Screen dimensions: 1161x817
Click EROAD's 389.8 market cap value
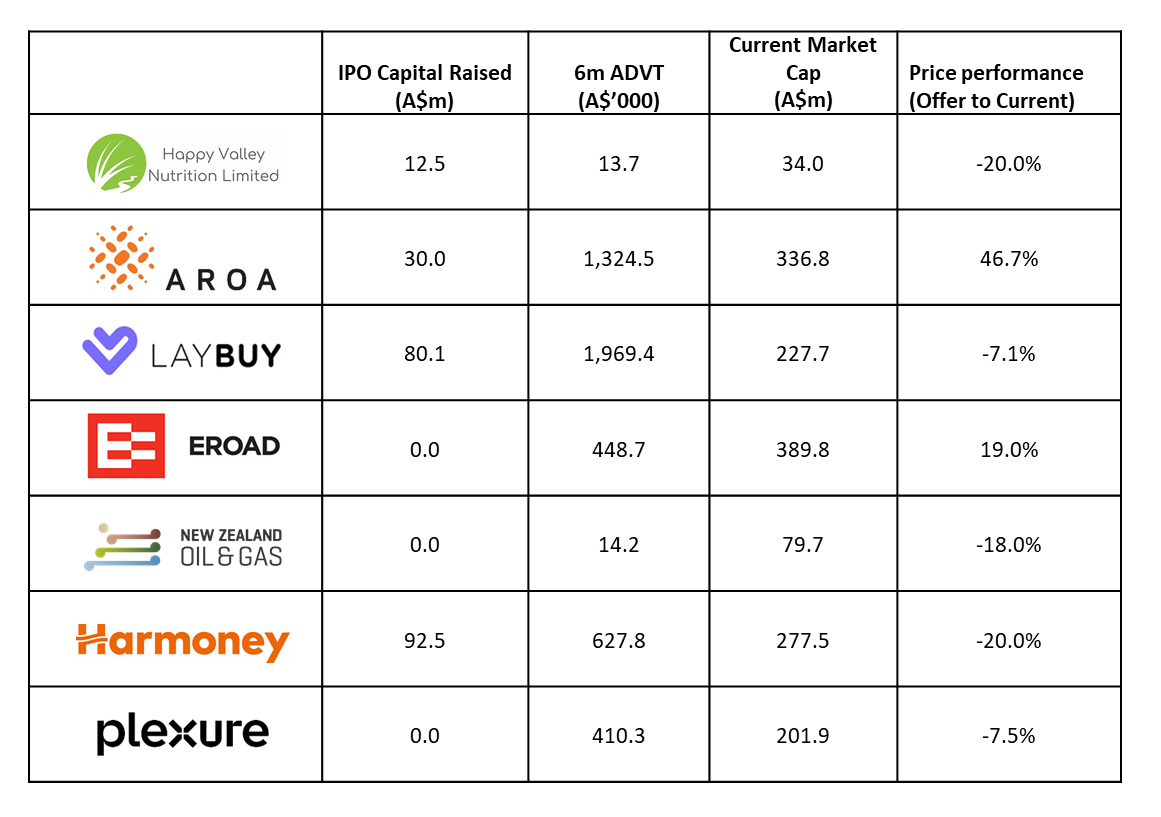pos(803,450)
